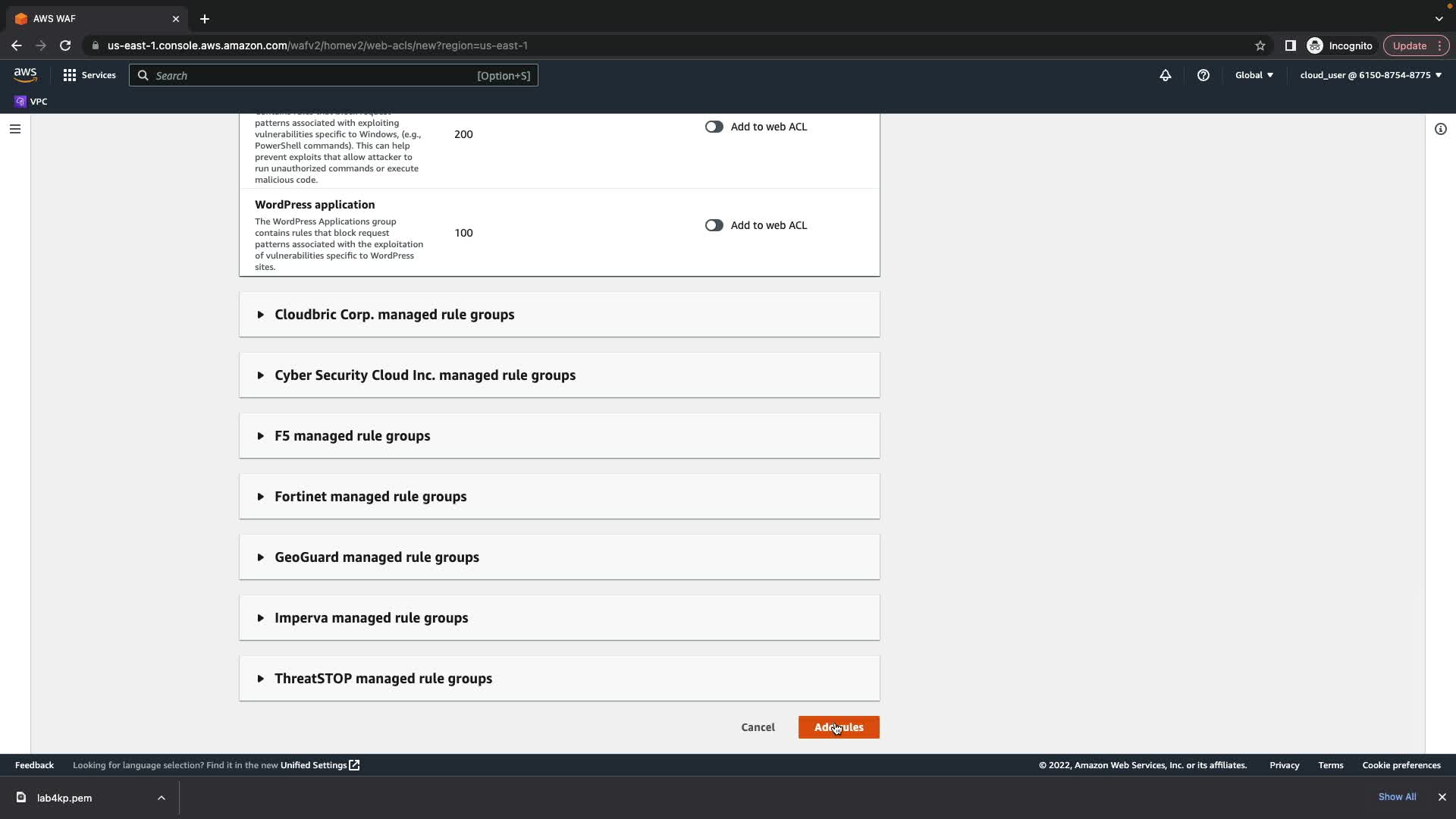This screenshot has width=1456, height=819.
Task: Open the notifications bell
Action: [1166, 75]
